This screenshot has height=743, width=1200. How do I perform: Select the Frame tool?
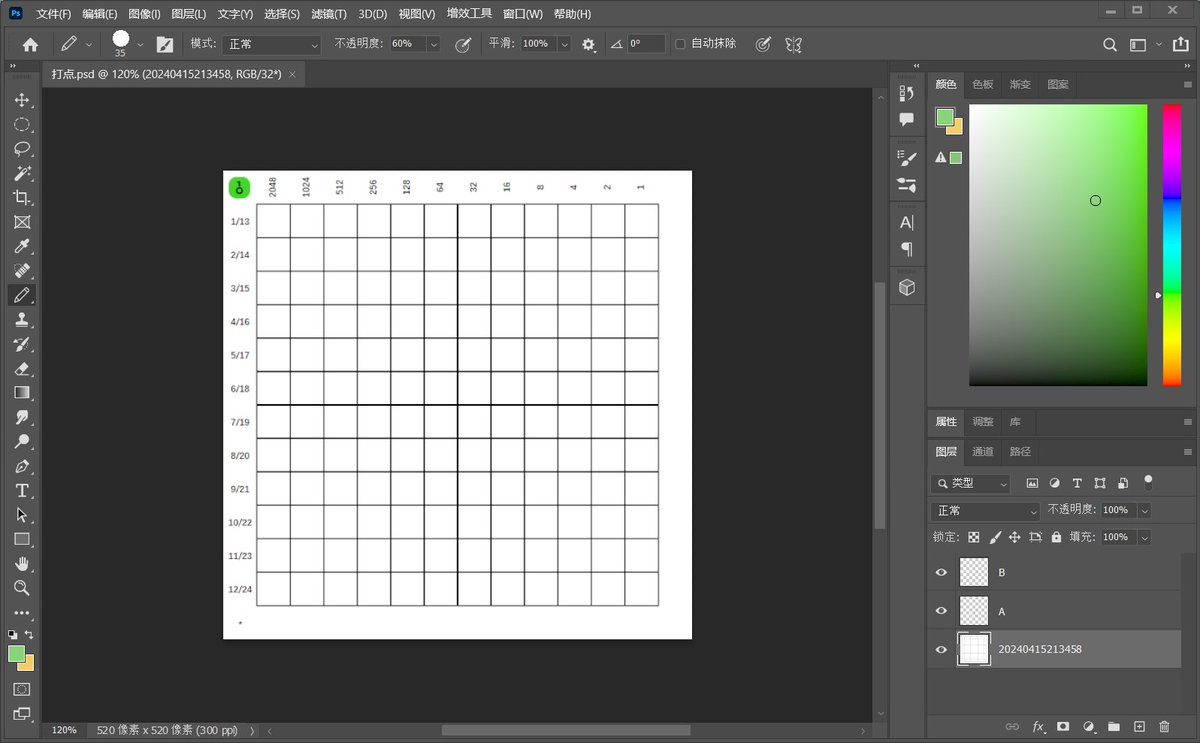click(21, 222)
